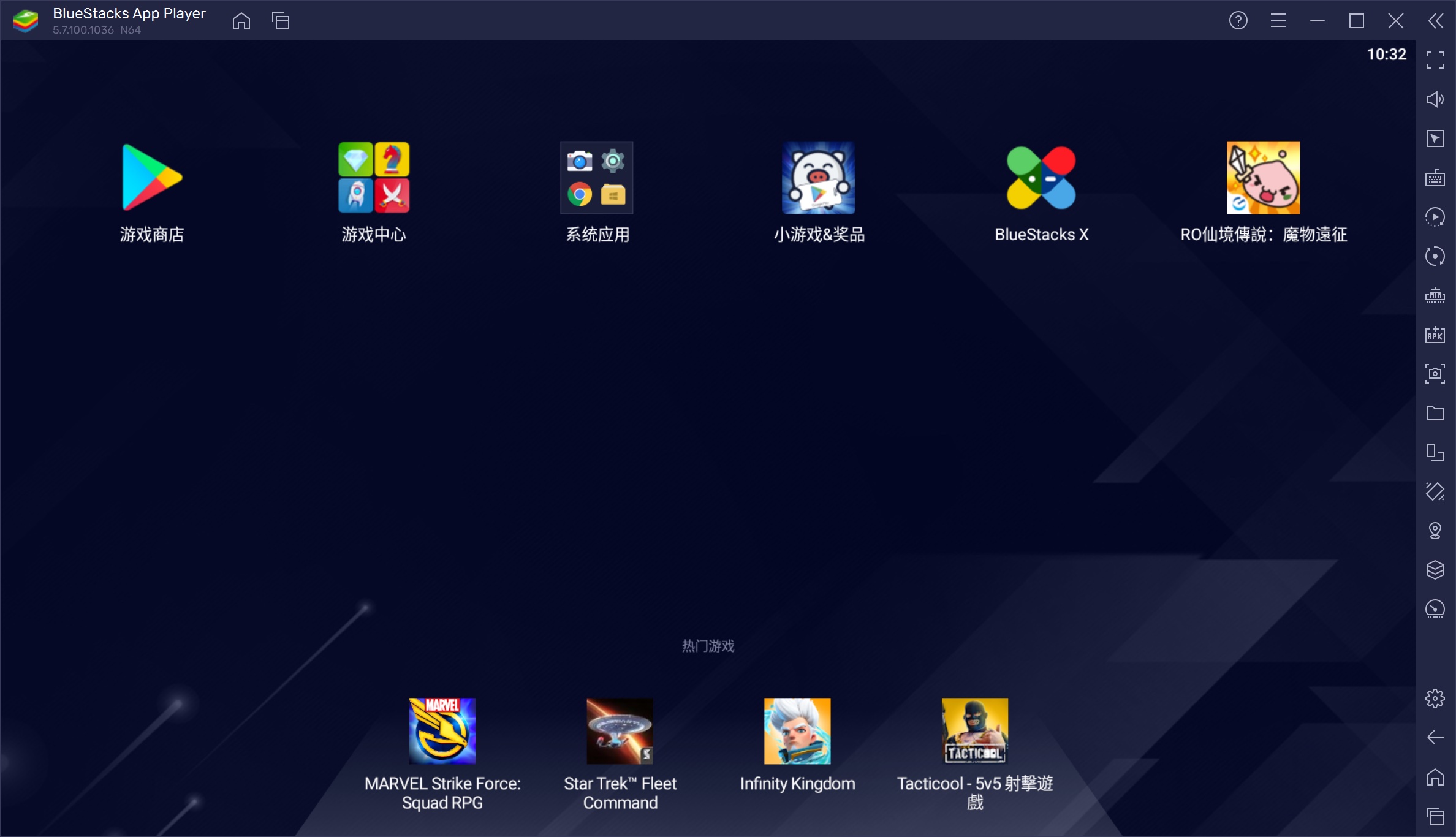Image resolution: width=1456 pixels, height=837 pixels.
Task: Launch the BlueStacks X app
Action: (1041, 178)
